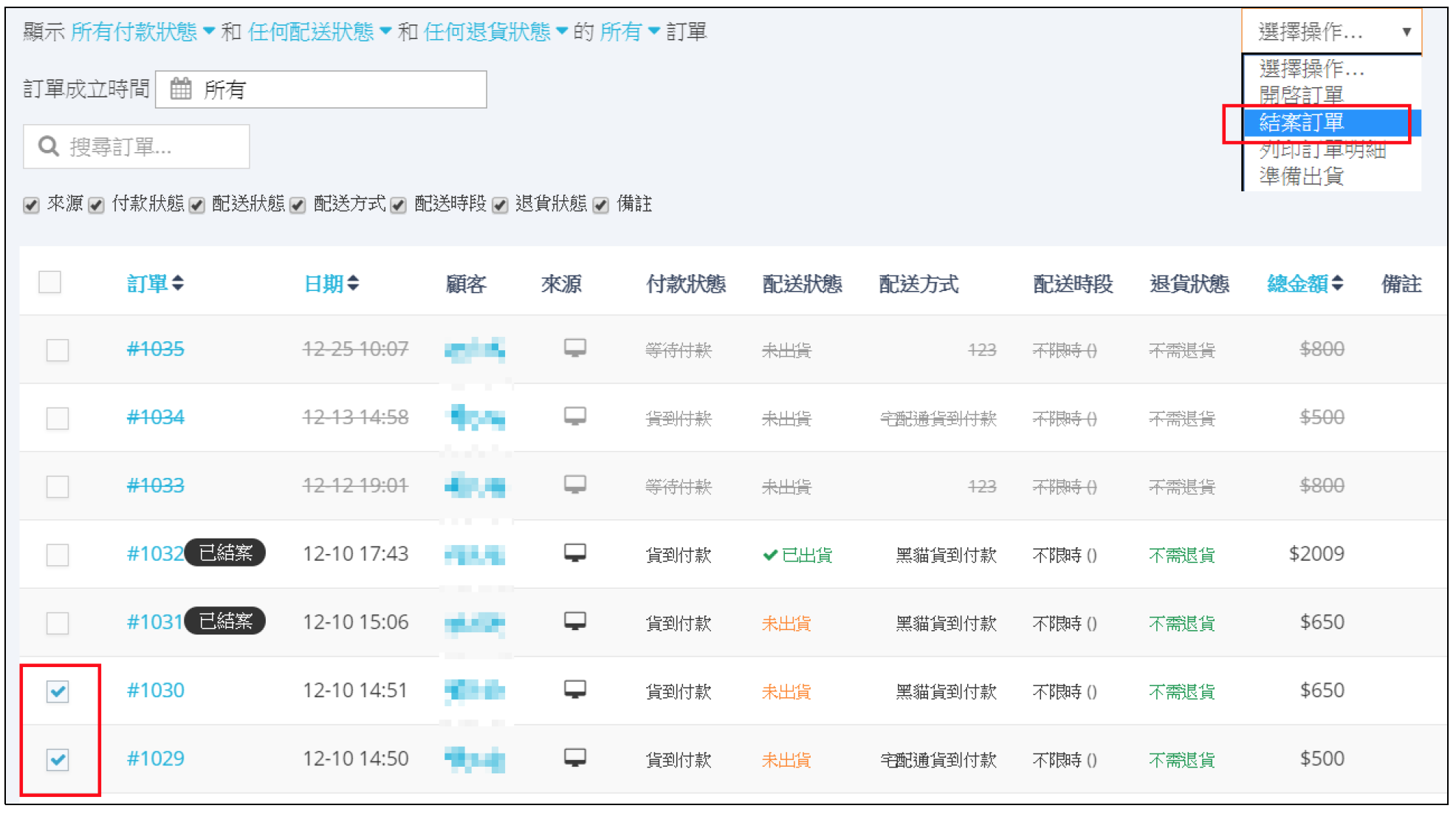Image resolution: width=1456 pixels, height=814 pixels.
Task: Open the 任何配送狀態 filter dropdown
Action: click(x=320, y=31)
